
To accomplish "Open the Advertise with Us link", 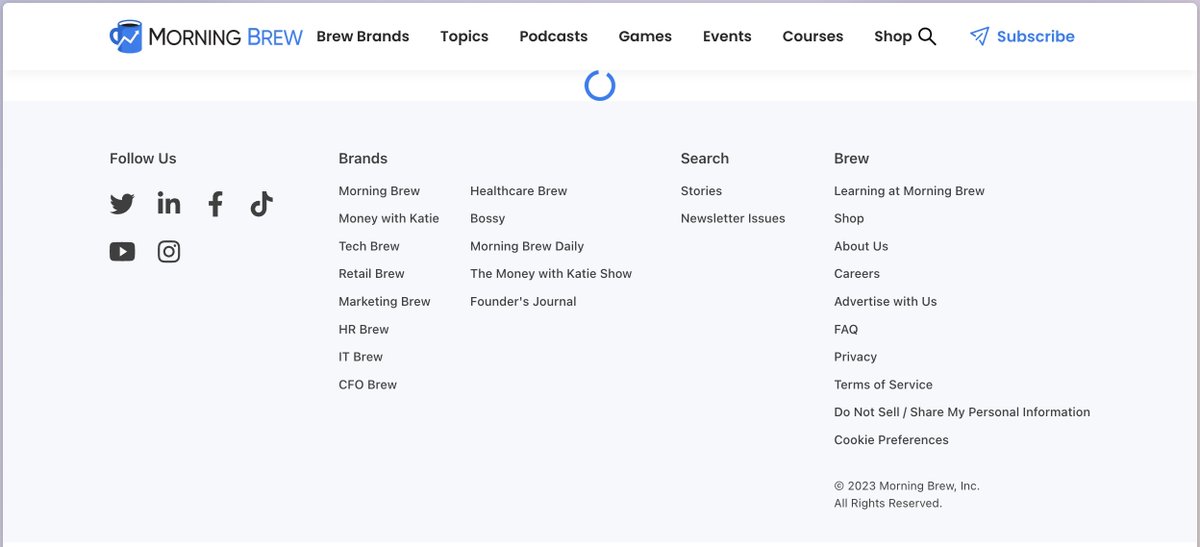I will (x=886, y=301).
